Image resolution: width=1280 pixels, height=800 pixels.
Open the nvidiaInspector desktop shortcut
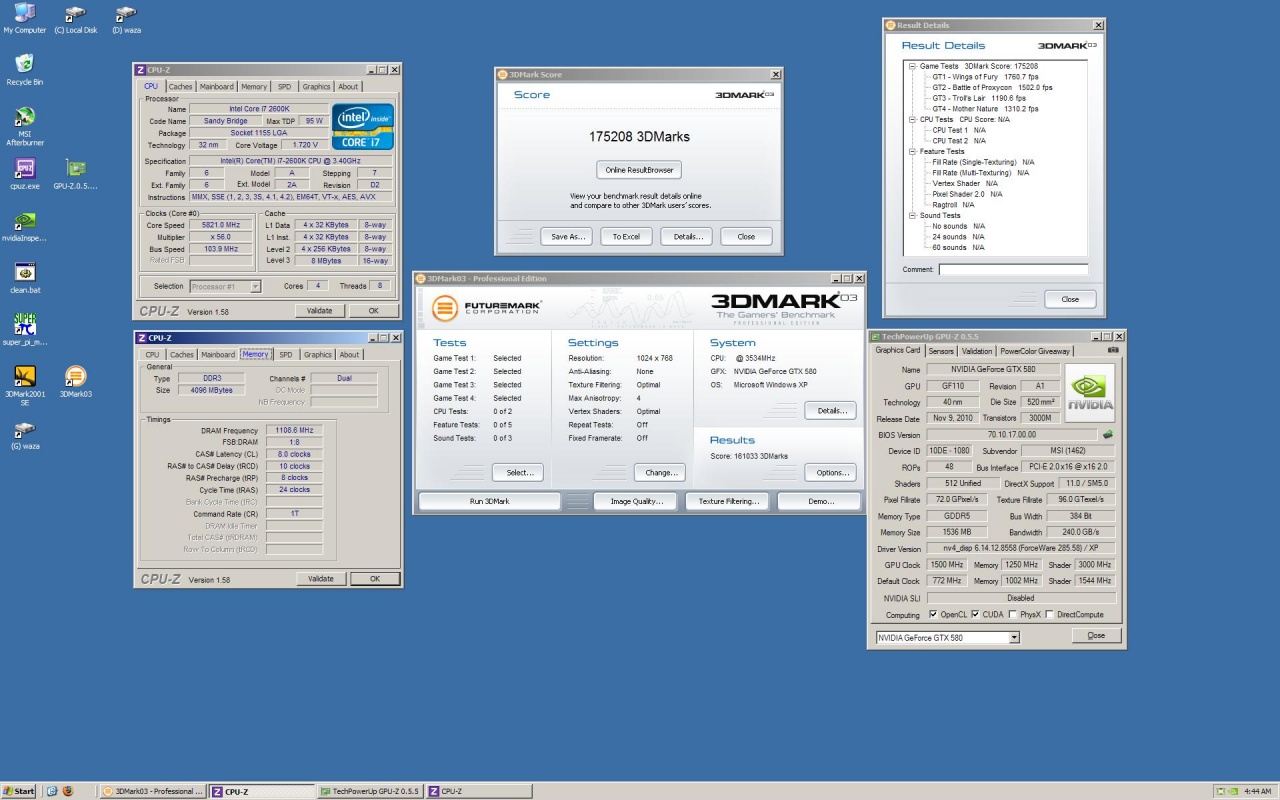click(25, 221)
